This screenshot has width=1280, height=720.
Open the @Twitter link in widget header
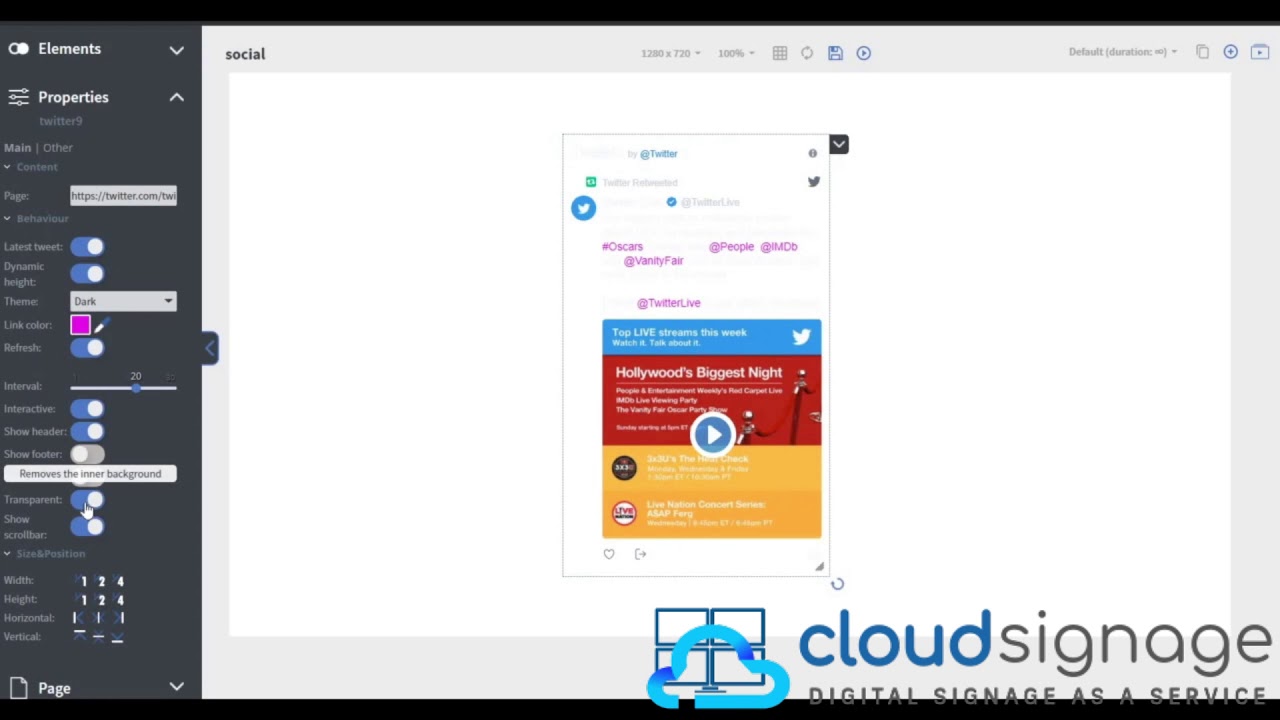(658, 154)
